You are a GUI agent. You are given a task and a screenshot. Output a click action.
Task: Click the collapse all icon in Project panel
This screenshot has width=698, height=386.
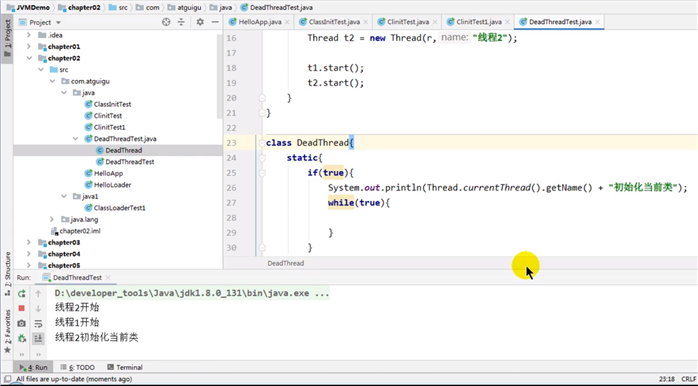coord(181,22)
